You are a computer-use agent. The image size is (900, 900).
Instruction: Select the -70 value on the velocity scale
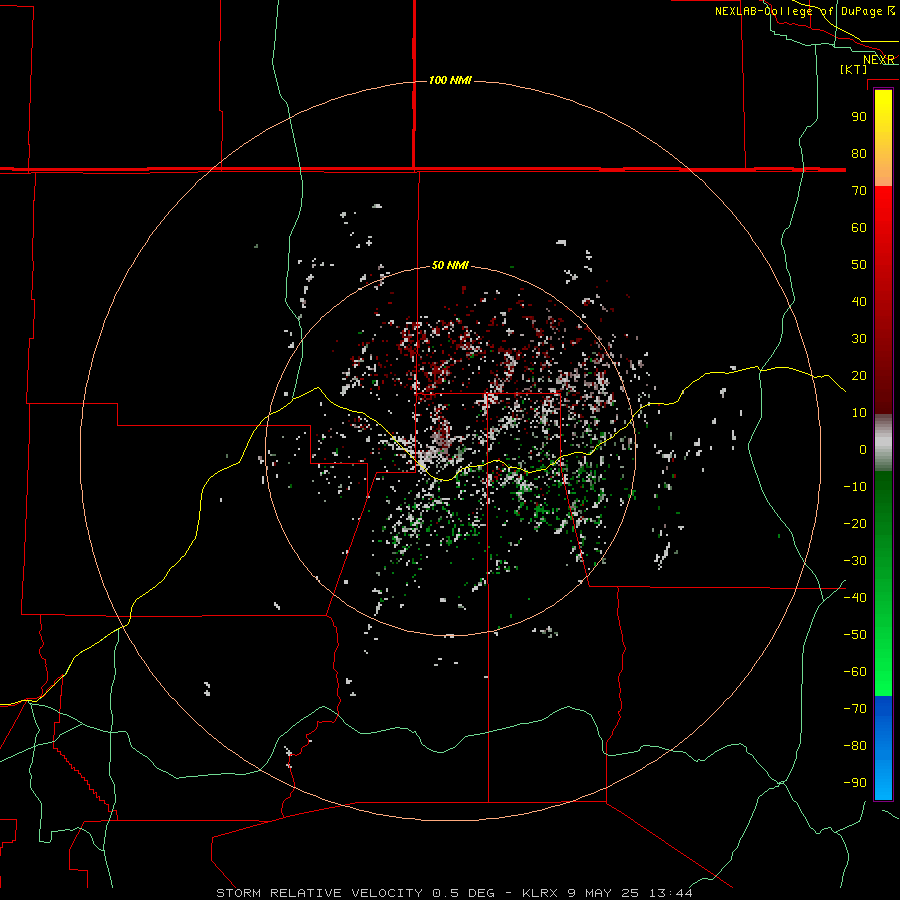855,709
